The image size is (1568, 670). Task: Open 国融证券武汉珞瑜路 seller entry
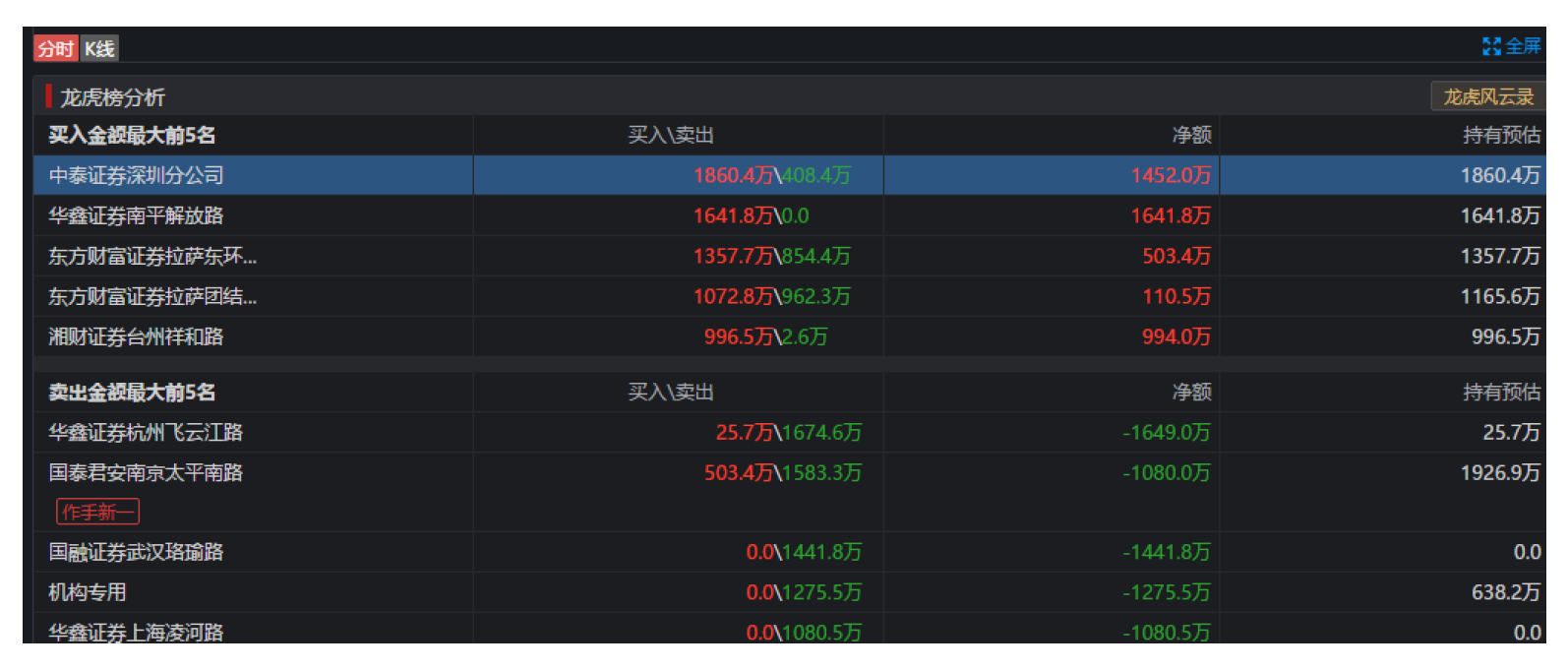(x=137, y=552)
